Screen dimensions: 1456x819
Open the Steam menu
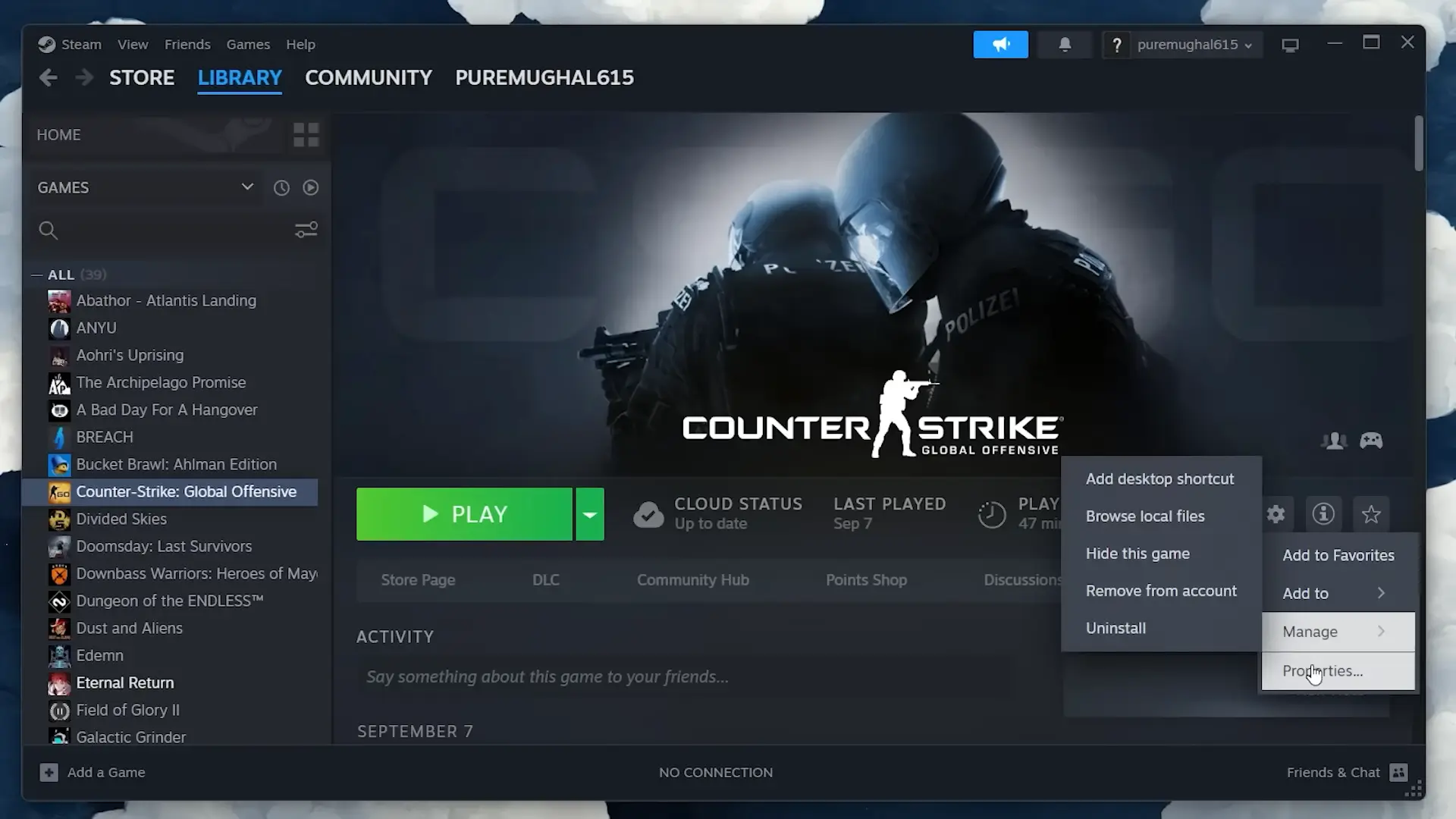pyautogui.click(x=81, y=45)
